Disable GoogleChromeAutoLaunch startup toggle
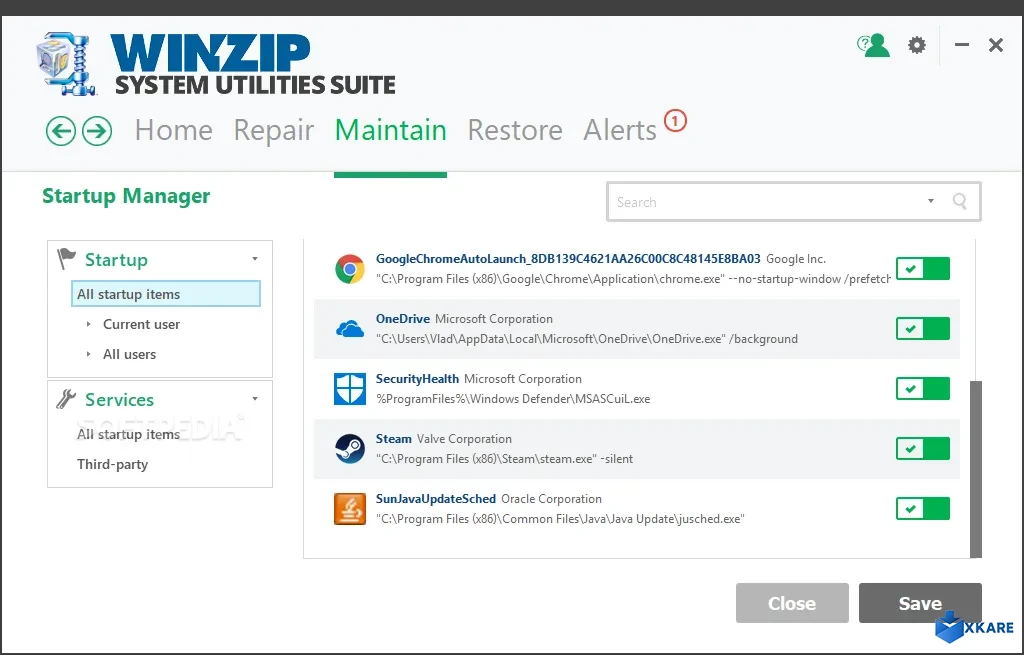 pos(923,268)
